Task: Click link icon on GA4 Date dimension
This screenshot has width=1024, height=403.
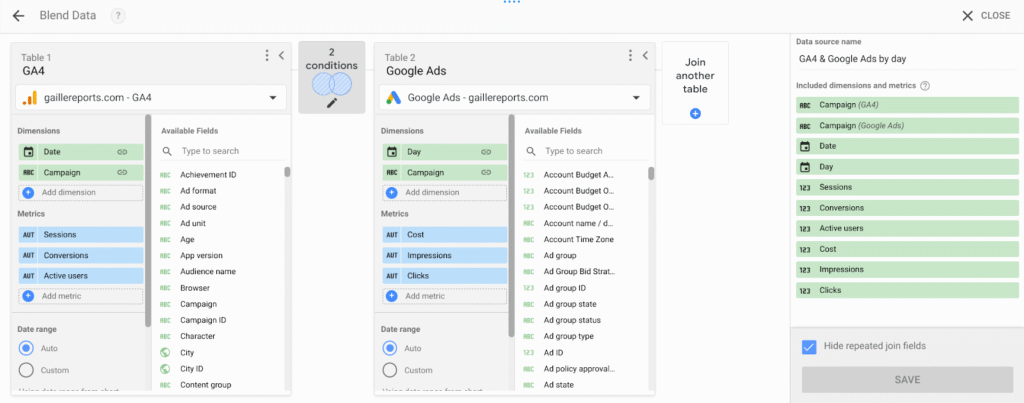Action: click(121, 152)
